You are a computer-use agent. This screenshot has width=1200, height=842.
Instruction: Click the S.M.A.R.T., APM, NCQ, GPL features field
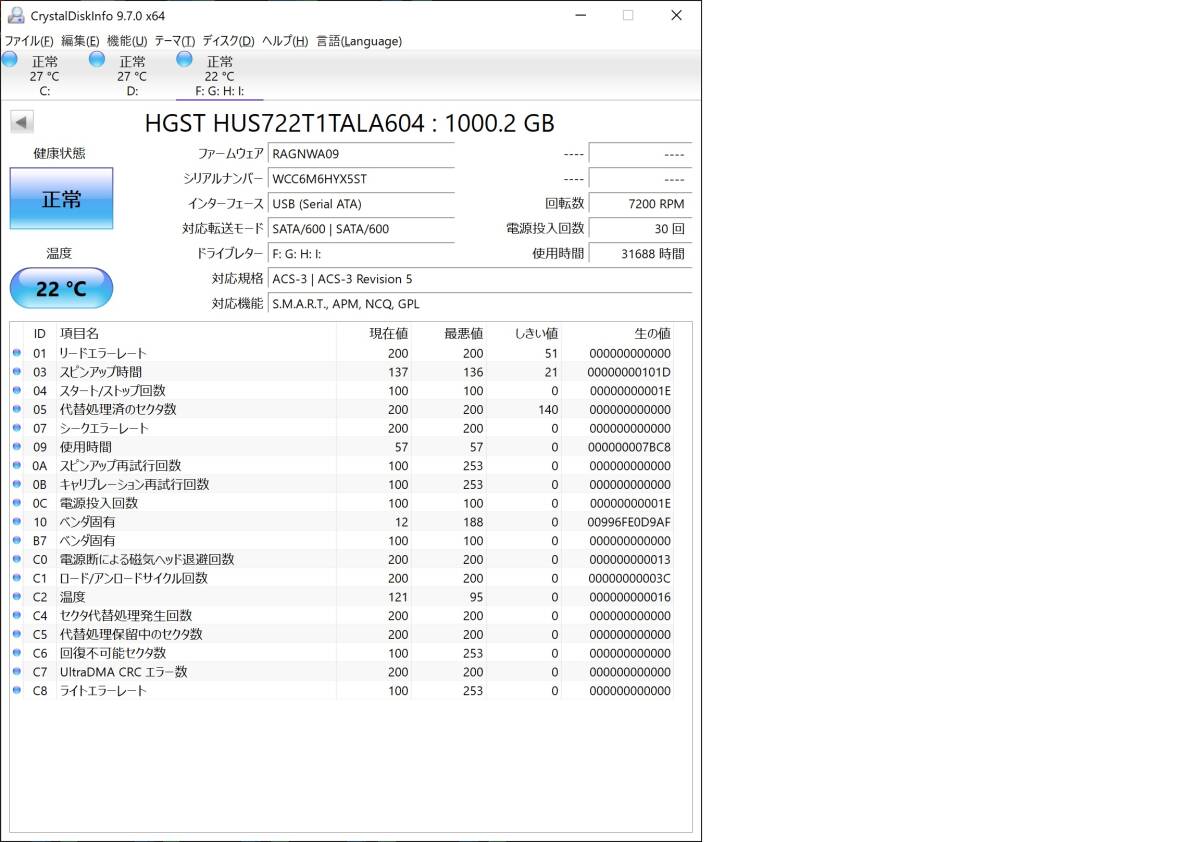(480, 304)
